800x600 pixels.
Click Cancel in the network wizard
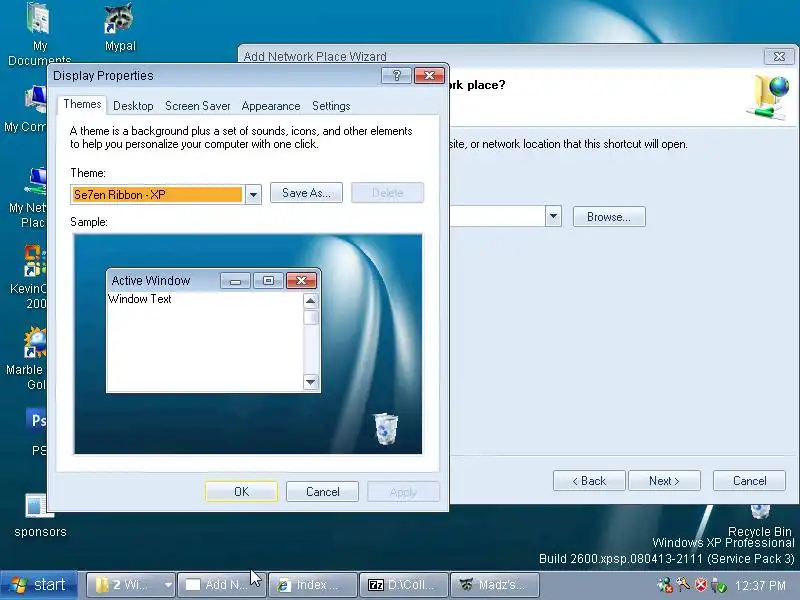pos(749,481)
